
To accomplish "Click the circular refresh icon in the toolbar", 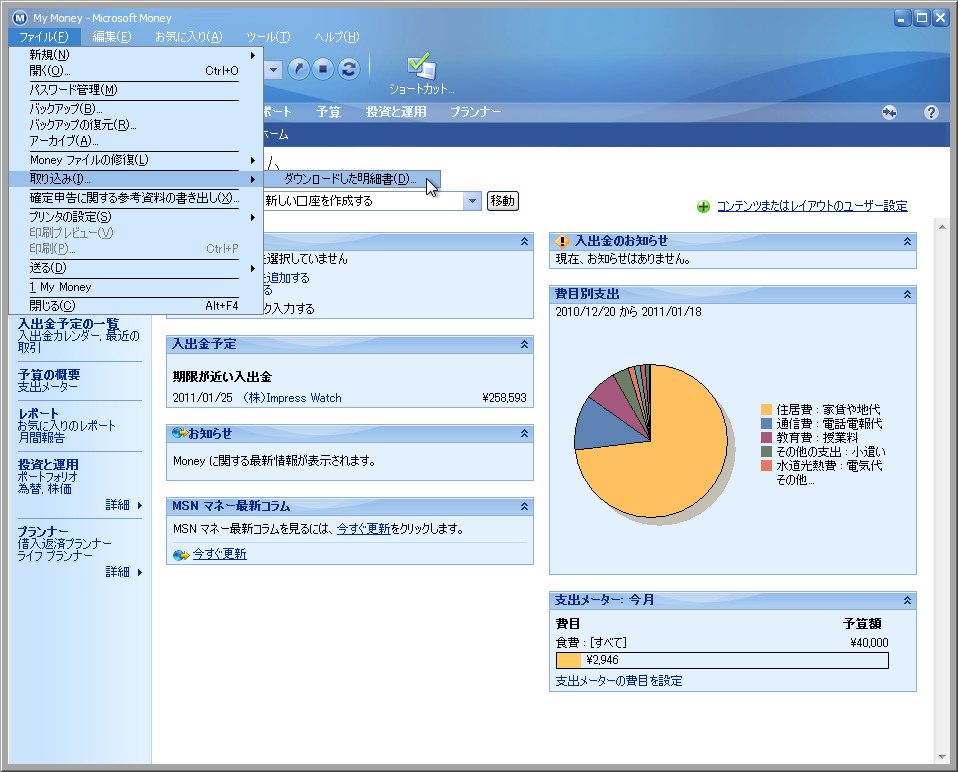I will [348, 69].
